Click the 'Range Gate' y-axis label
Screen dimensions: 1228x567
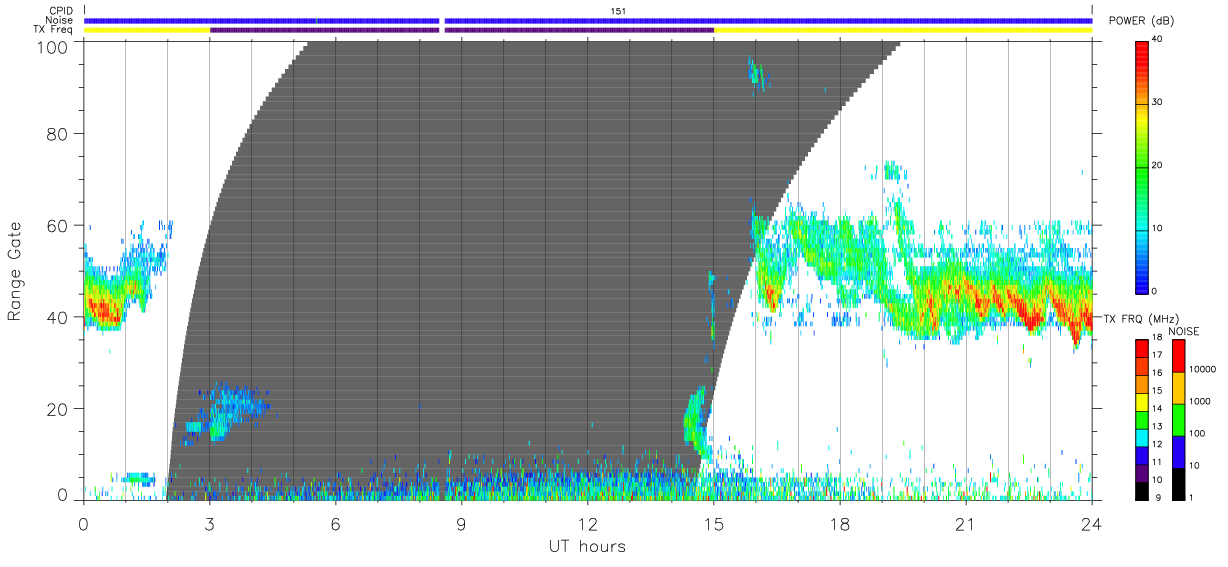pos(15,270)
